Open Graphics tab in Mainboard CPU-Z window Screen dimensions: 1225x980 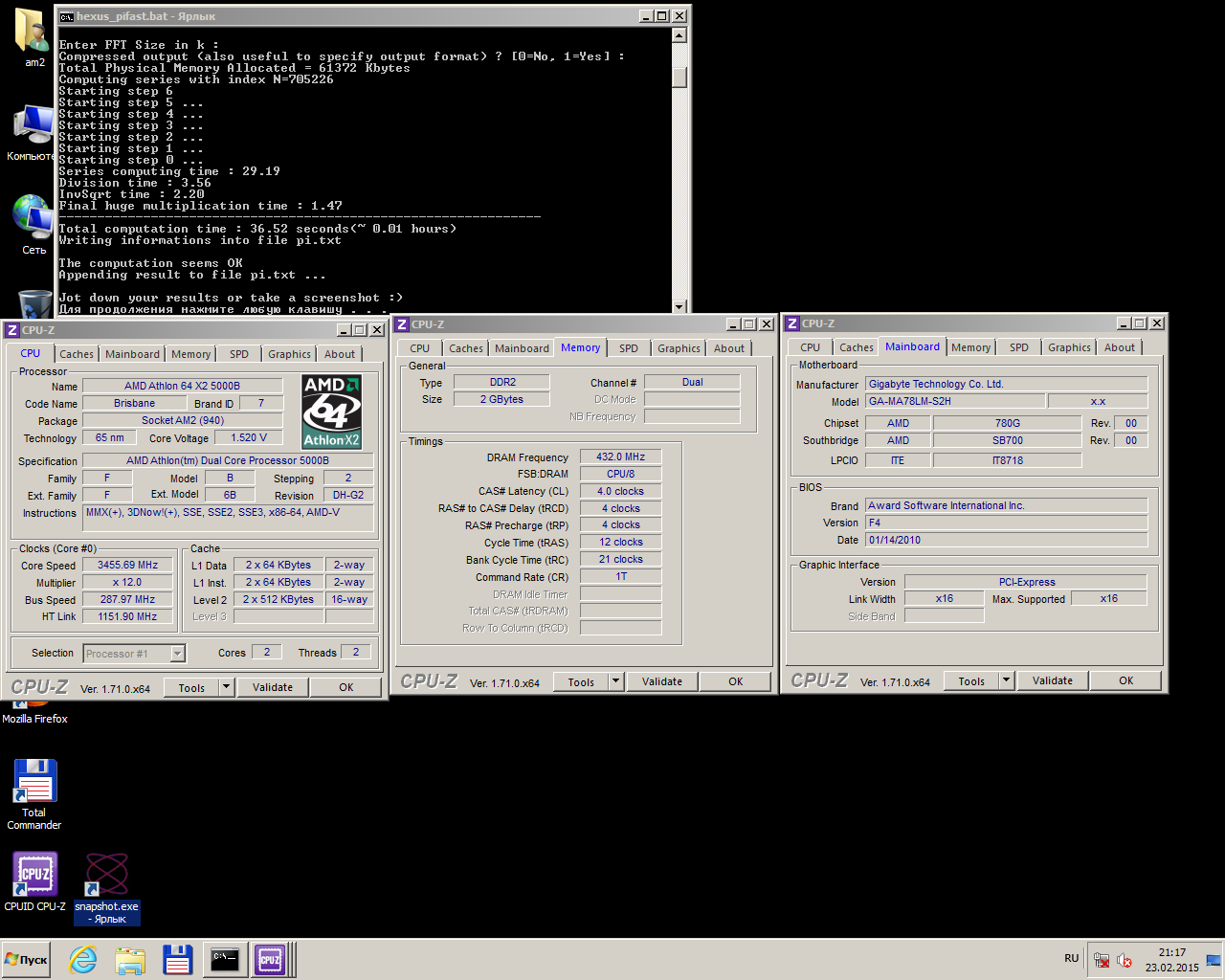coord(1069,347)
